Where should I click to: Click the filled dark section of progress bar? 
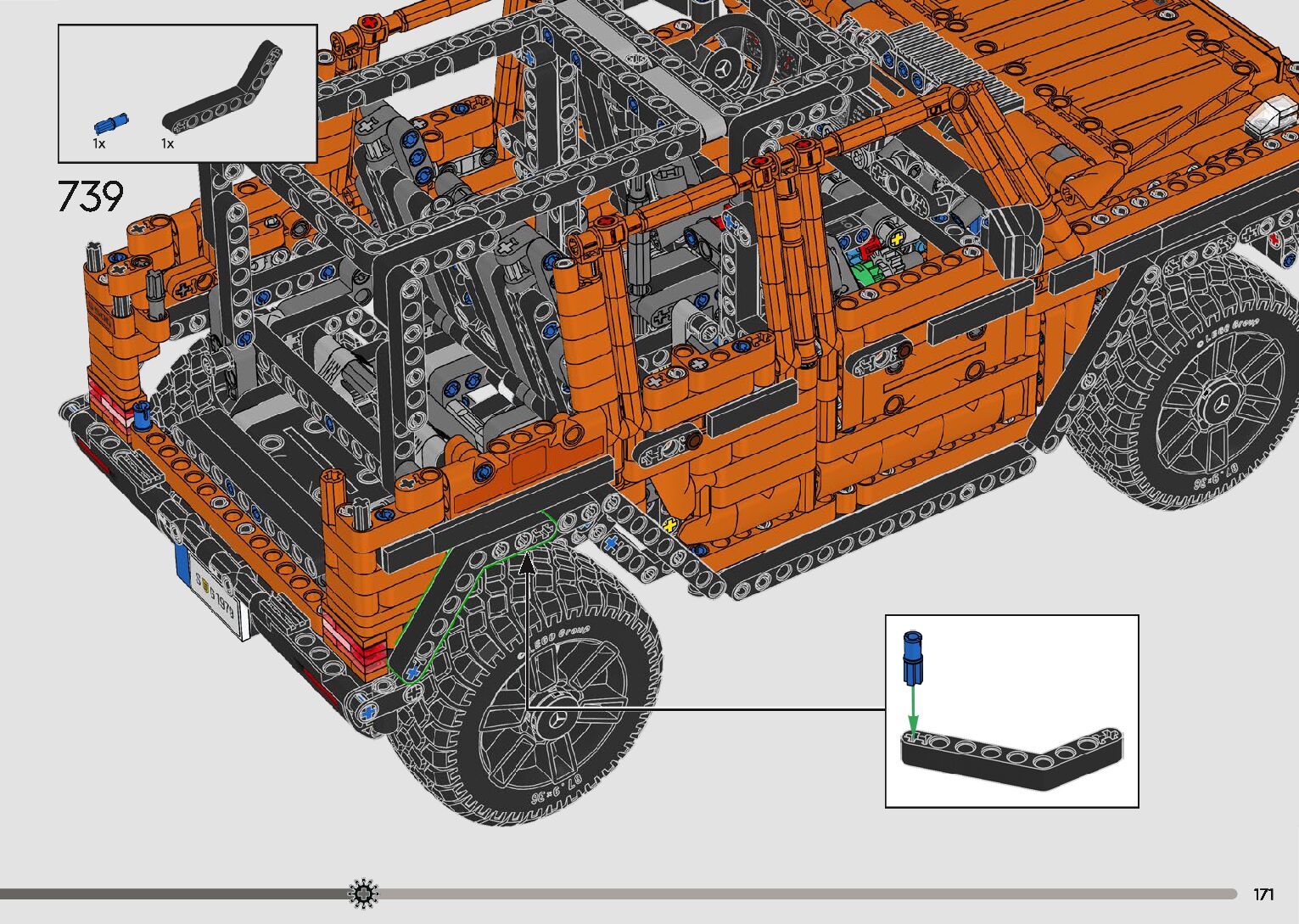coord(170,893)
